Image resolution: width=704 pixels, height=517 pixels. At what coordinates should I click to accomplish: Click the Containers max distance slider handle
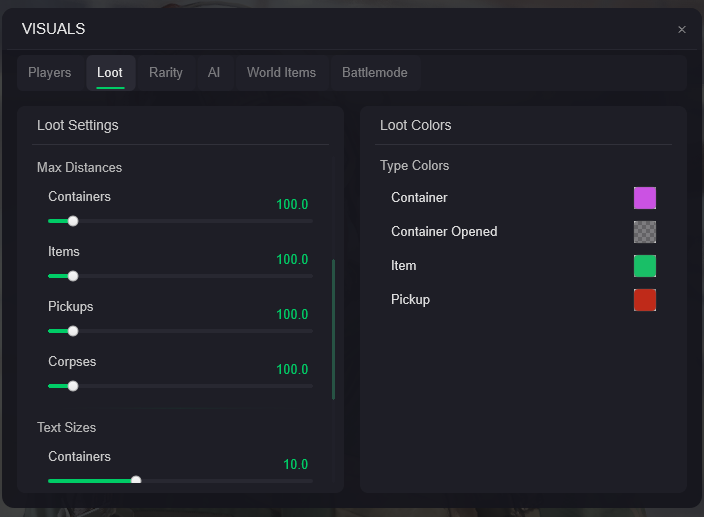click(73, 221)
